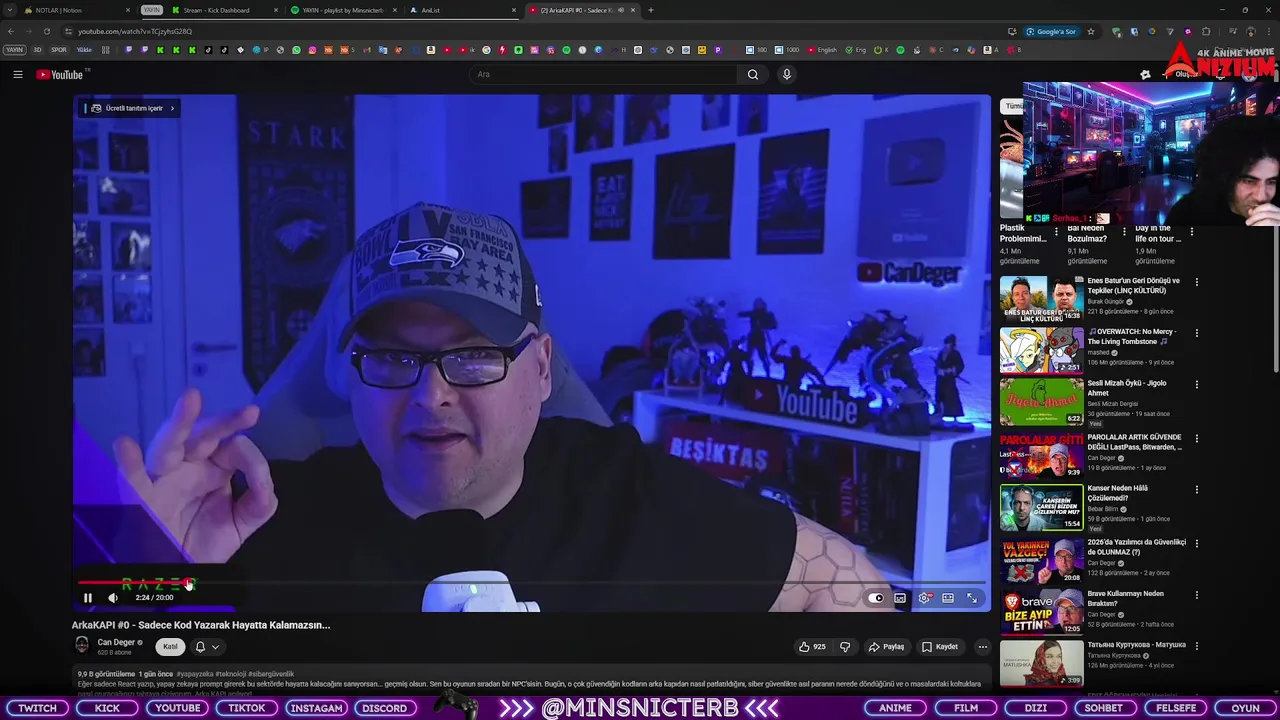Open English bookmark in bookmarks bar

[x=822, y=50]
